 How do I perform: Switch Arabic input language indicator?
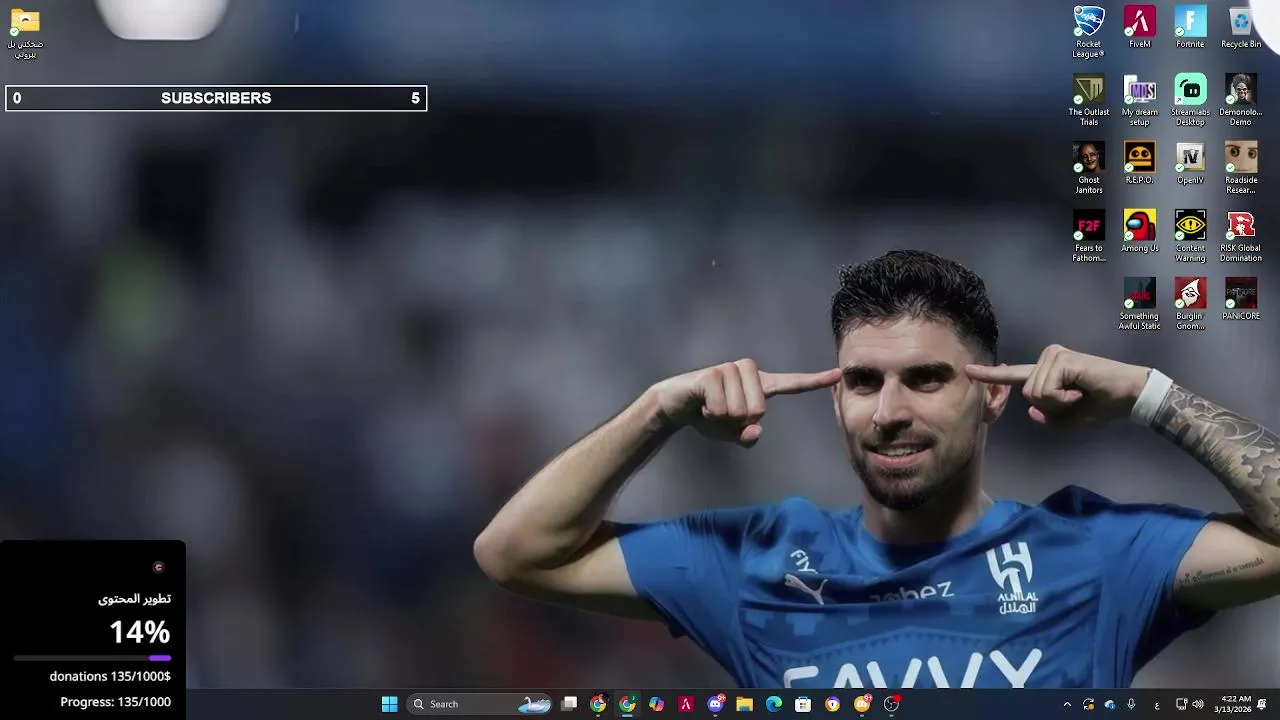pyautogui.click(x=1157, y=705)
